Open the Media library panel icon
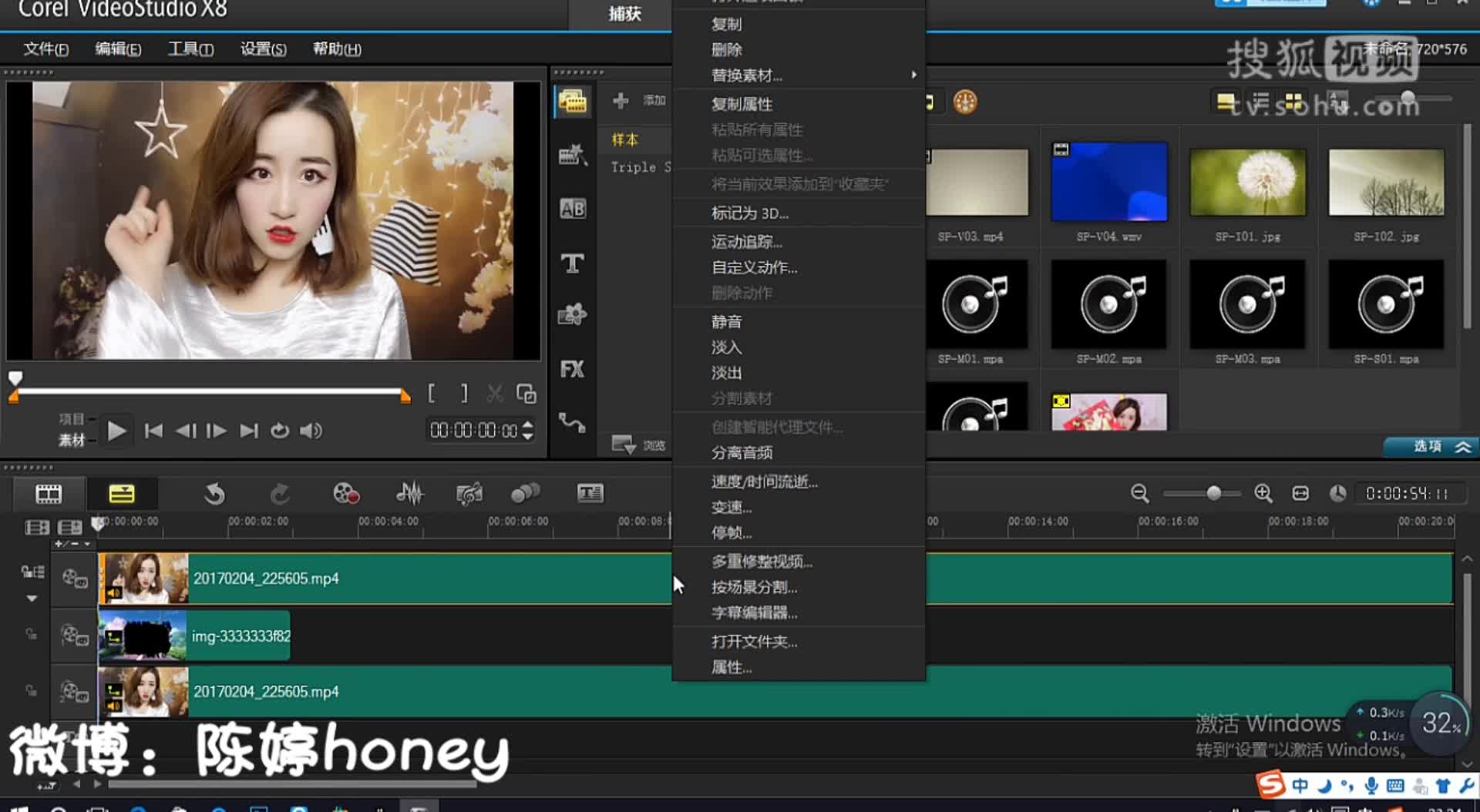Viewport: 1480px width, 812px height. point(572,102)
